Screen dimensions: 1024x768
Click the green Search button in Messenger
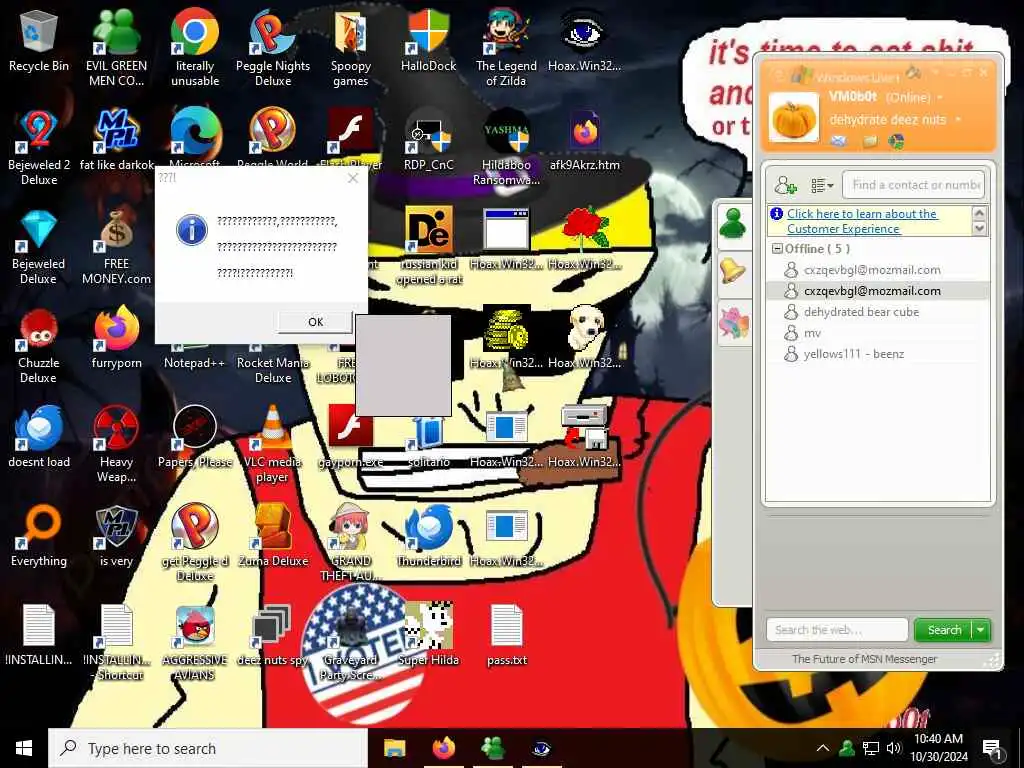tap(944, 630)
